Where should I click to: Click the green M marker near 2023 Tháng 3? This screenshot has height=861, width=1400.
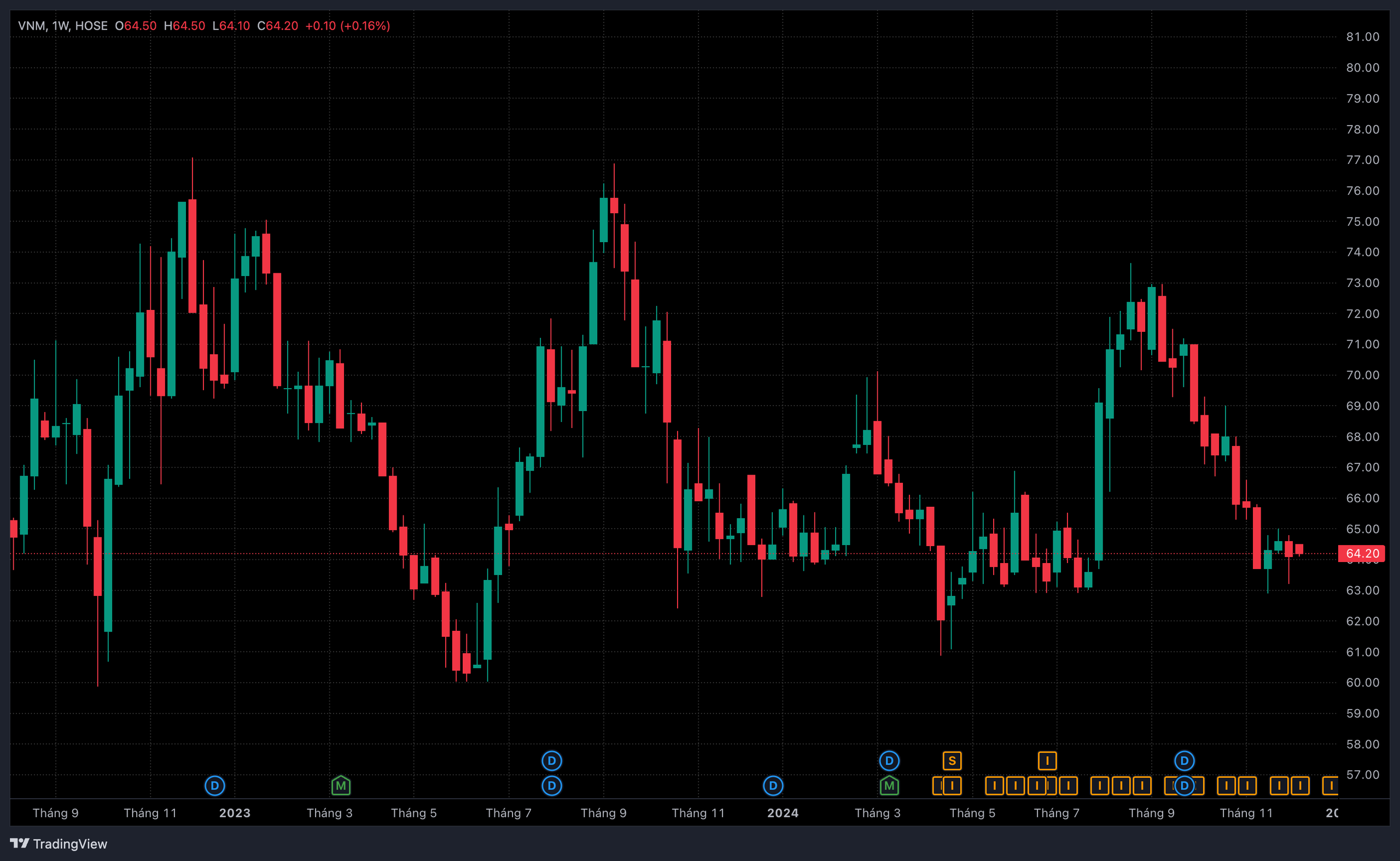coord(341,786)
